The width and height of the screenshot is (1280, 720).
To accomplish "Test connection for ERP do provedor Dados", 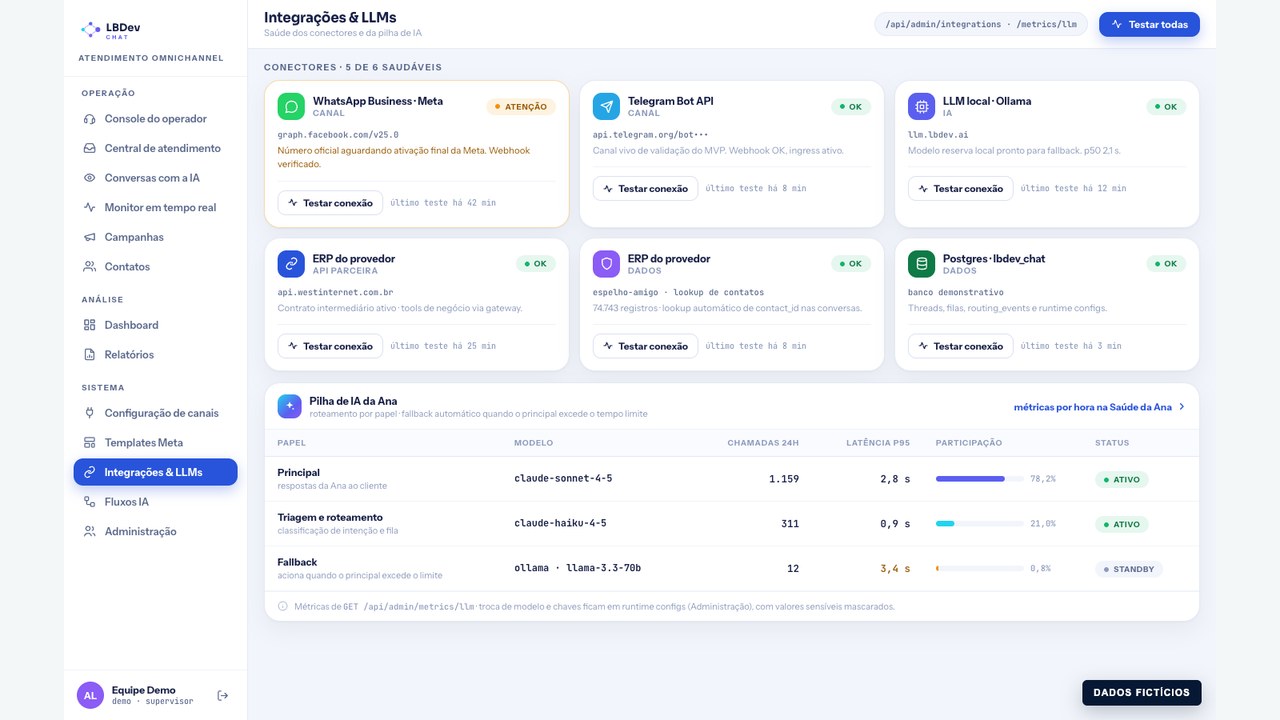I will (x=645, y=346).
